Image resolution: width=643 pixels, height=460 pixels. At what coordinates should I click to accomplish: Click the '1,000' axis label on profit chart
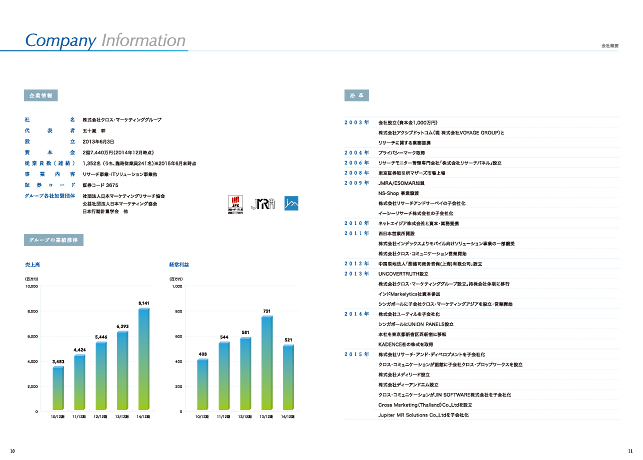point(177,286)
